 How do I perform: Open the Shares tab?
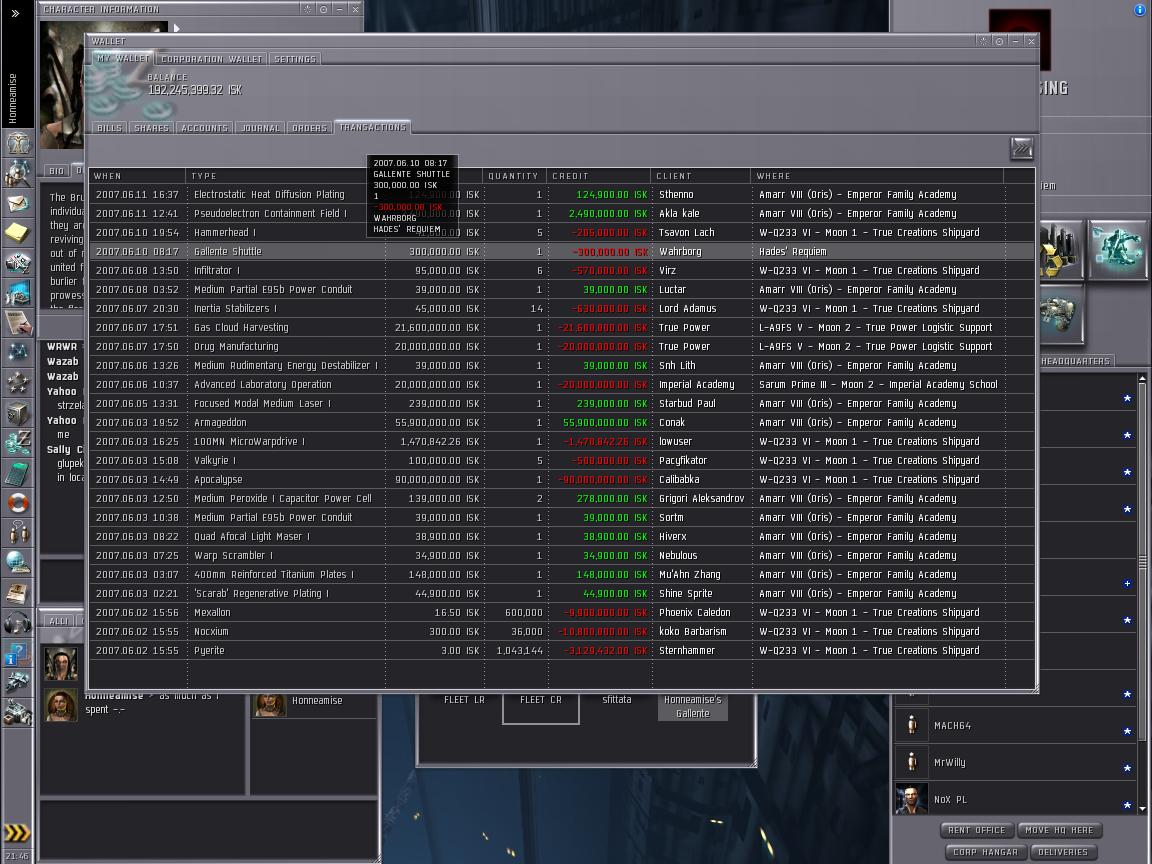(151, 128)
